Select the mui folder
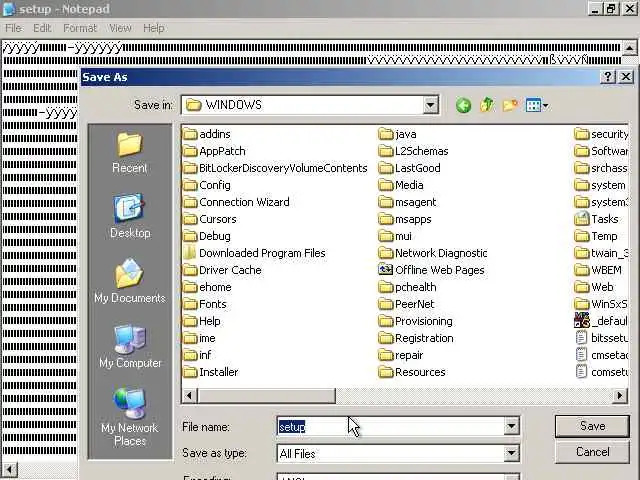This screenshot has width=640, height=480. [x=396, y=236]
